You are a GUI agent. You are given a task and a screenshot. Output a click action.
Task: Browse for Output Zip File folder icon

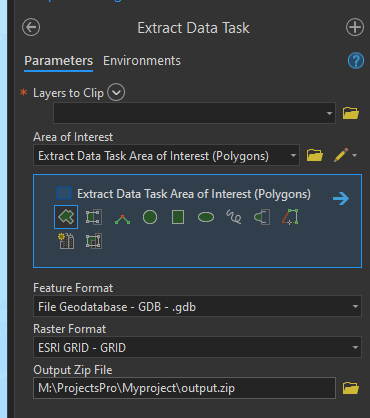click(351, 388)
